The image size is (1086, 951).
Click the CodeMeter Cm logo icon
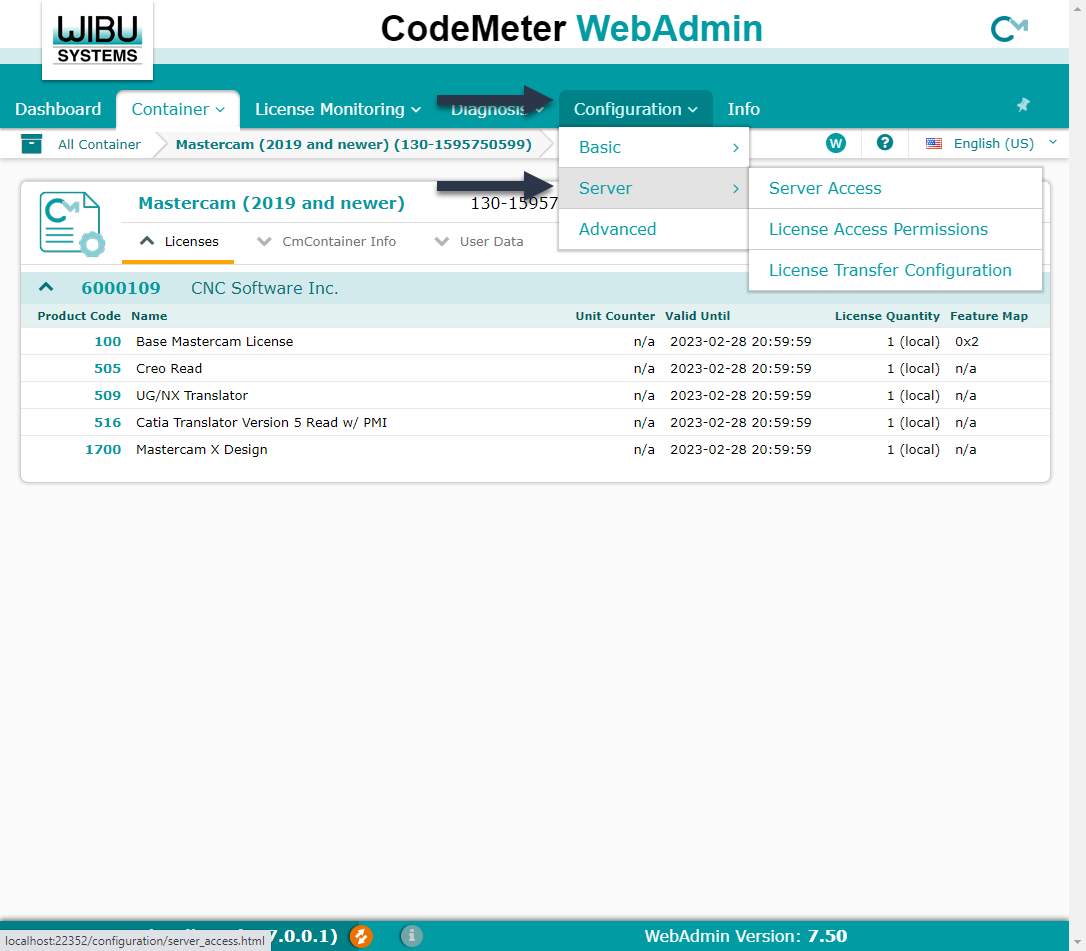tap(1009, 29)
